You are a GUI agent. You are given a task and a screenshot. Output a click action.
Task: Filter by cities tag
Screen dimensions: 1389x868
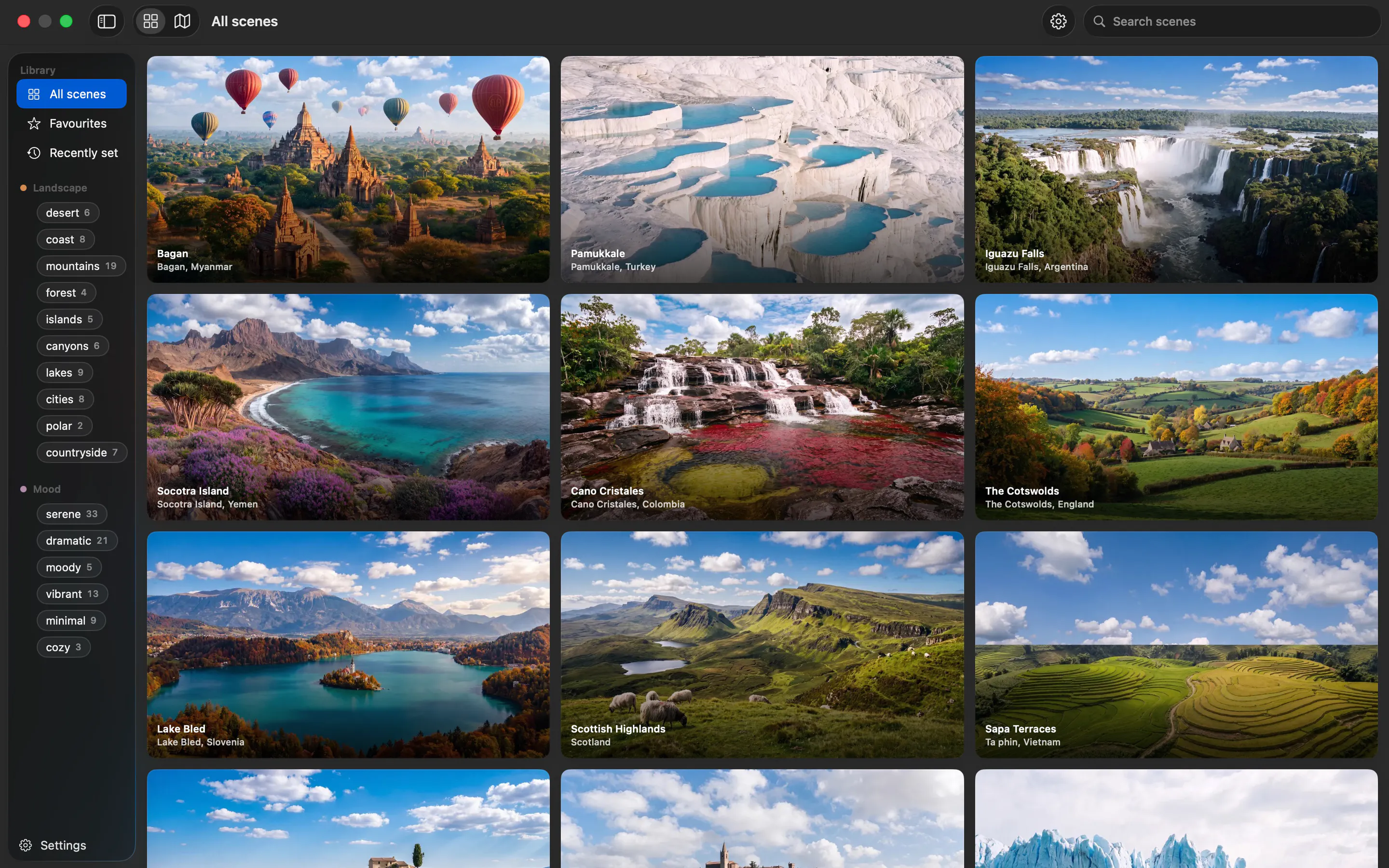pos(65,399)
